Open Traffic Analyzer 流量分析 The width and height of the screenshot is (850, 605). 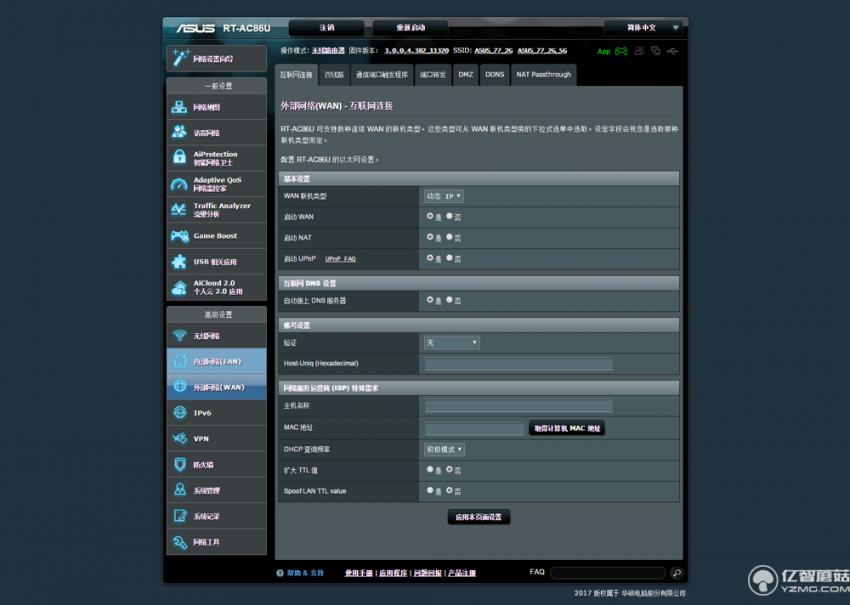[213, 209]
